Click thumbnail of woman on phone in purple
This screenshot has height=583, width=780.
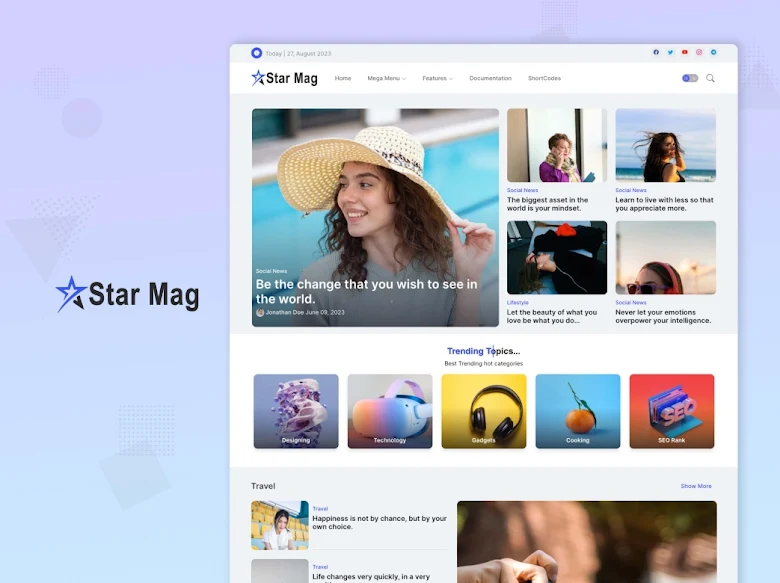557,145
